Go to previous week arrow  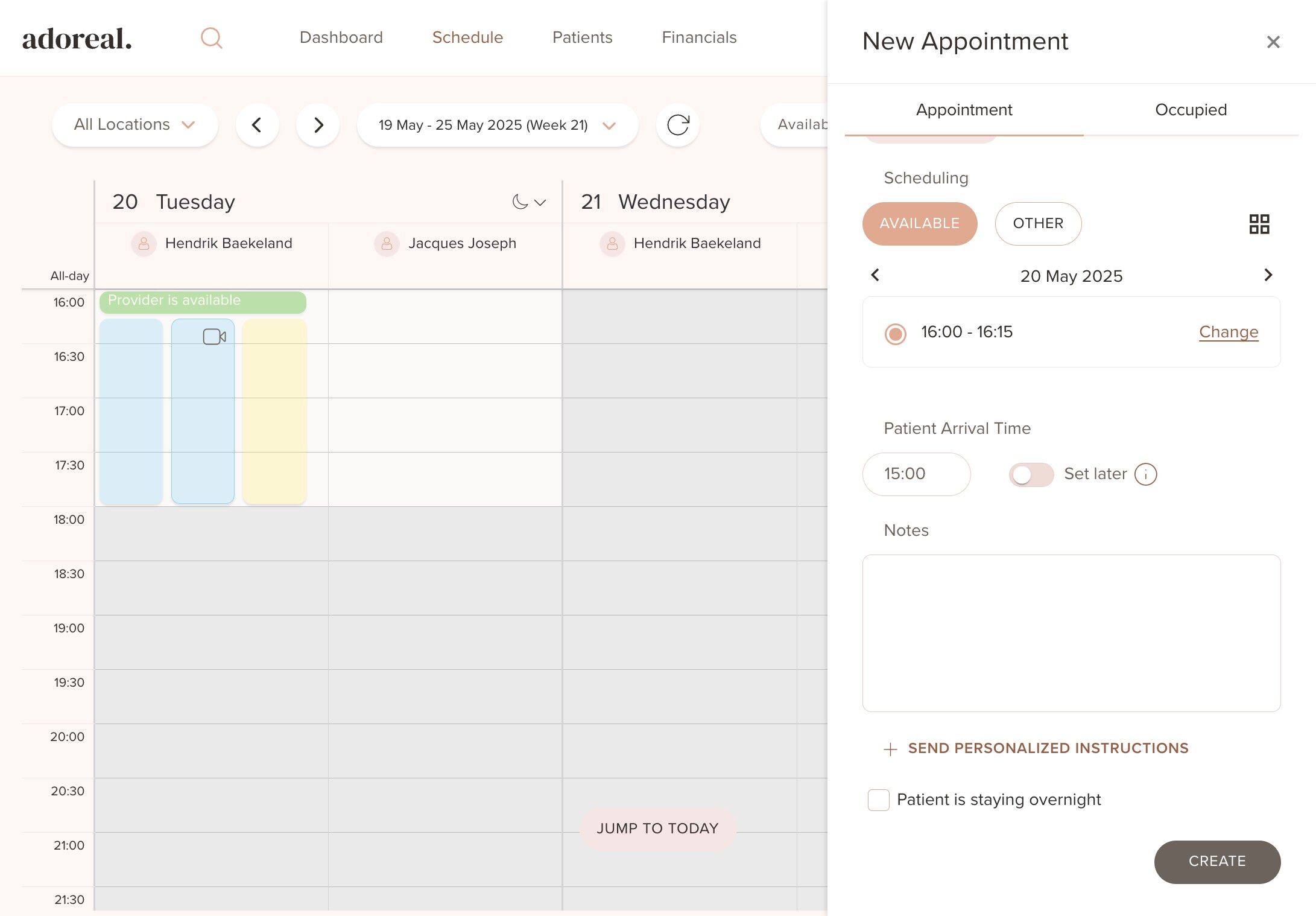[x=257, y=125]
